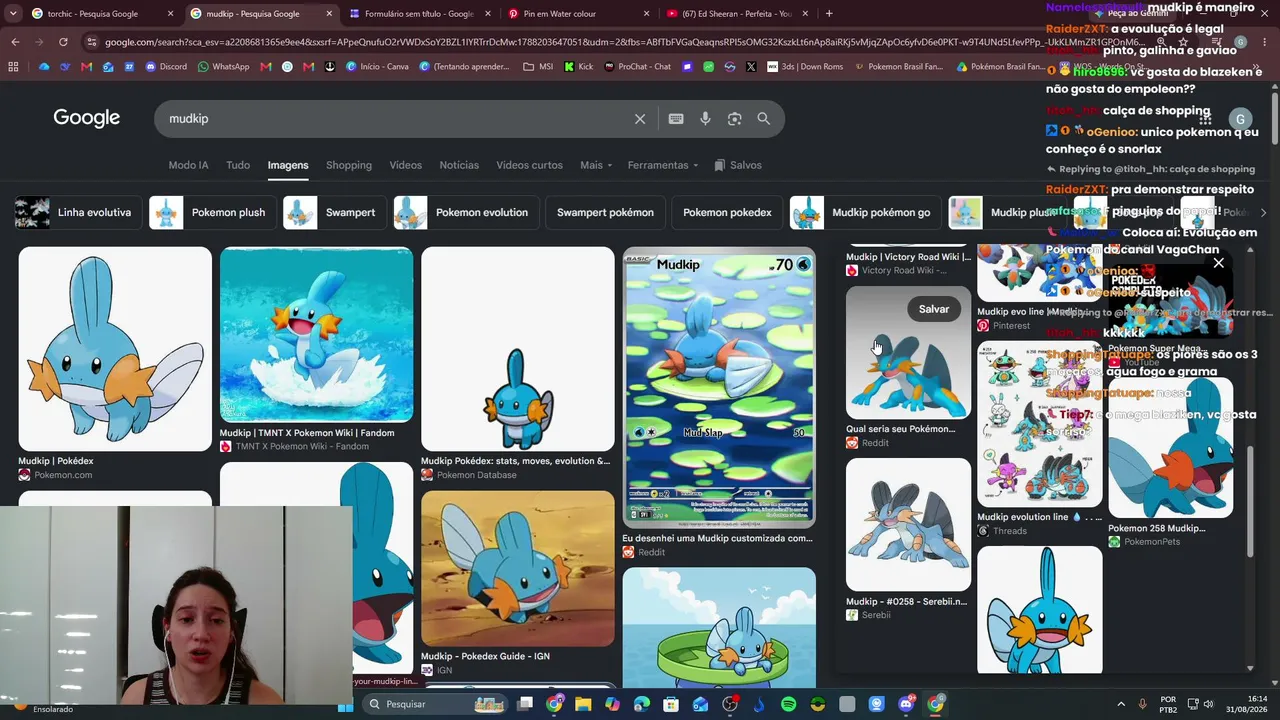Reload the current Google results page

tap(63, 42)
